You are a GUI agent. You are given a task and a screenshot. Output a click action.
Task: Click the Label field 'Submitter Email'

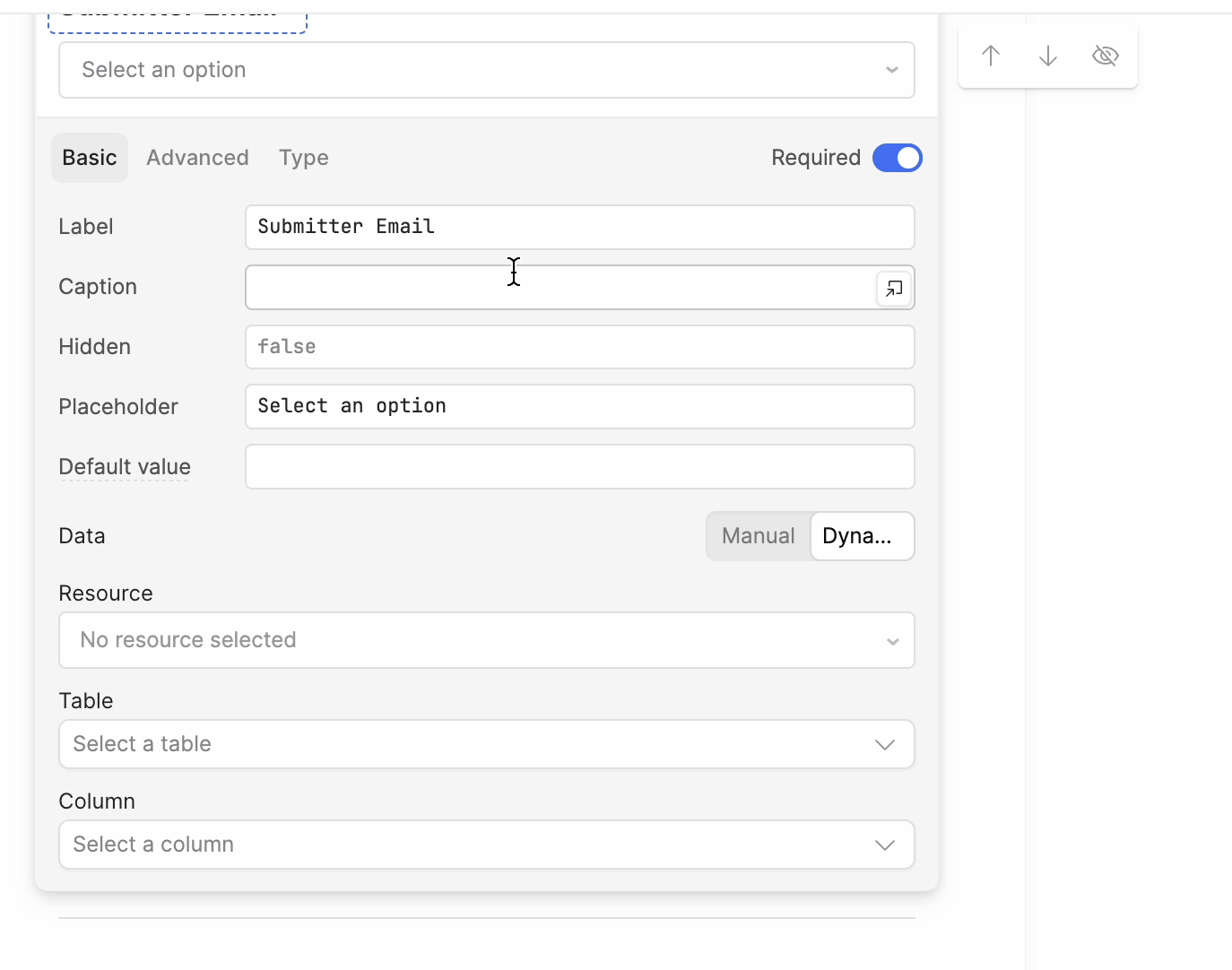tap(580, 227)
